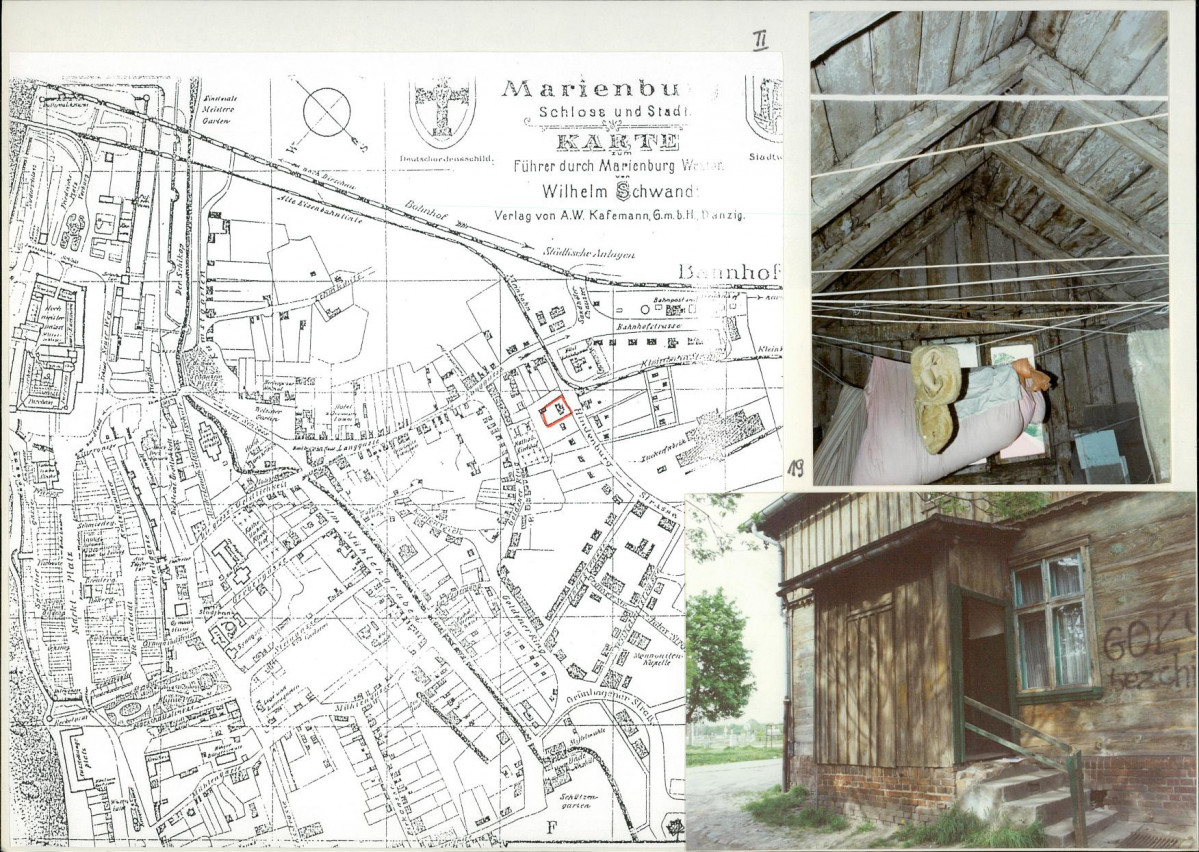
Task: Click the letter "F" at map bottom
Action: 551,827
